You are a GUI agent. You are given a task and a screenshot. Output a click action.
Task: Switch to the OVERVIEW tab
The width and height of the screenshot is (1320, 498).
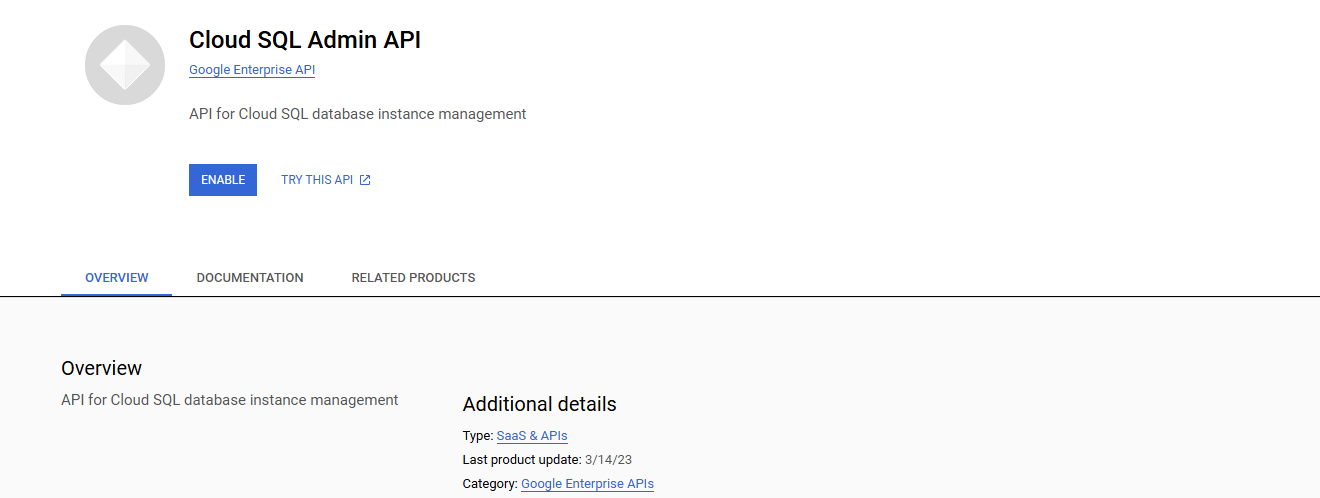[117, 278]
